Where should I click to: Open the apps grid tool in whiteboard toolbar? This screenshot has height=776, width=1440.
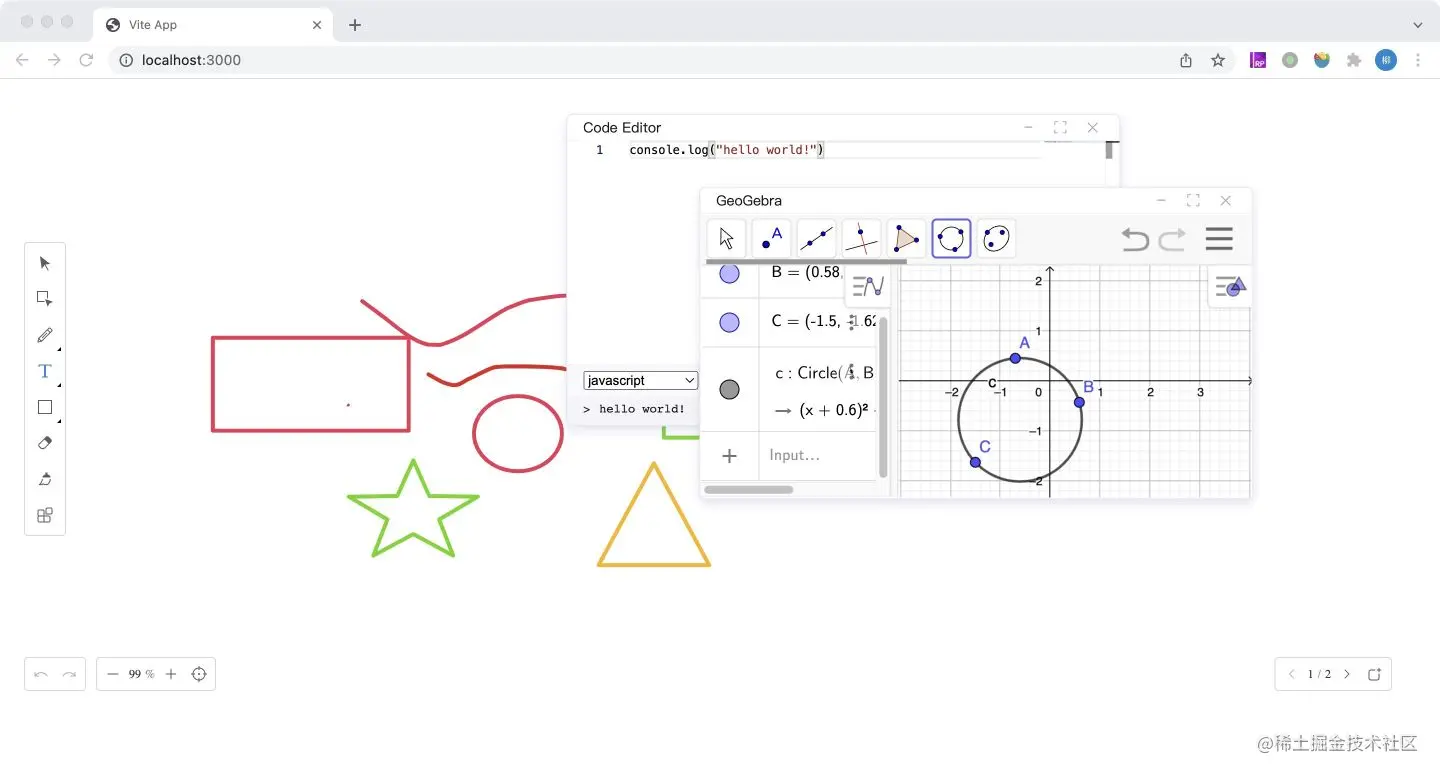pyautogui.click(x=44, y=515)
